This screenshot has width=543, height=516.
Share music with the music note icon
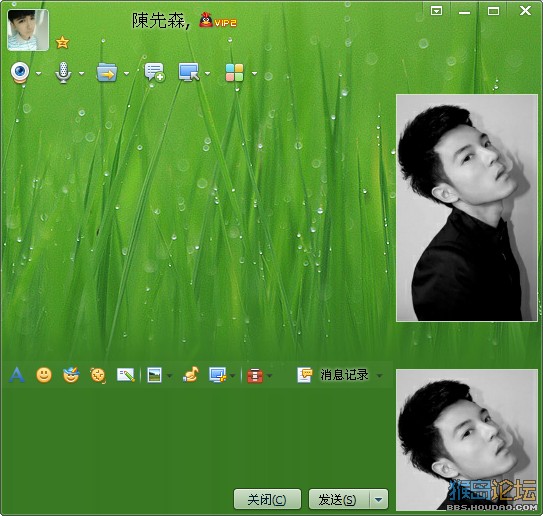pyautogui.click(x=191, y=374)
